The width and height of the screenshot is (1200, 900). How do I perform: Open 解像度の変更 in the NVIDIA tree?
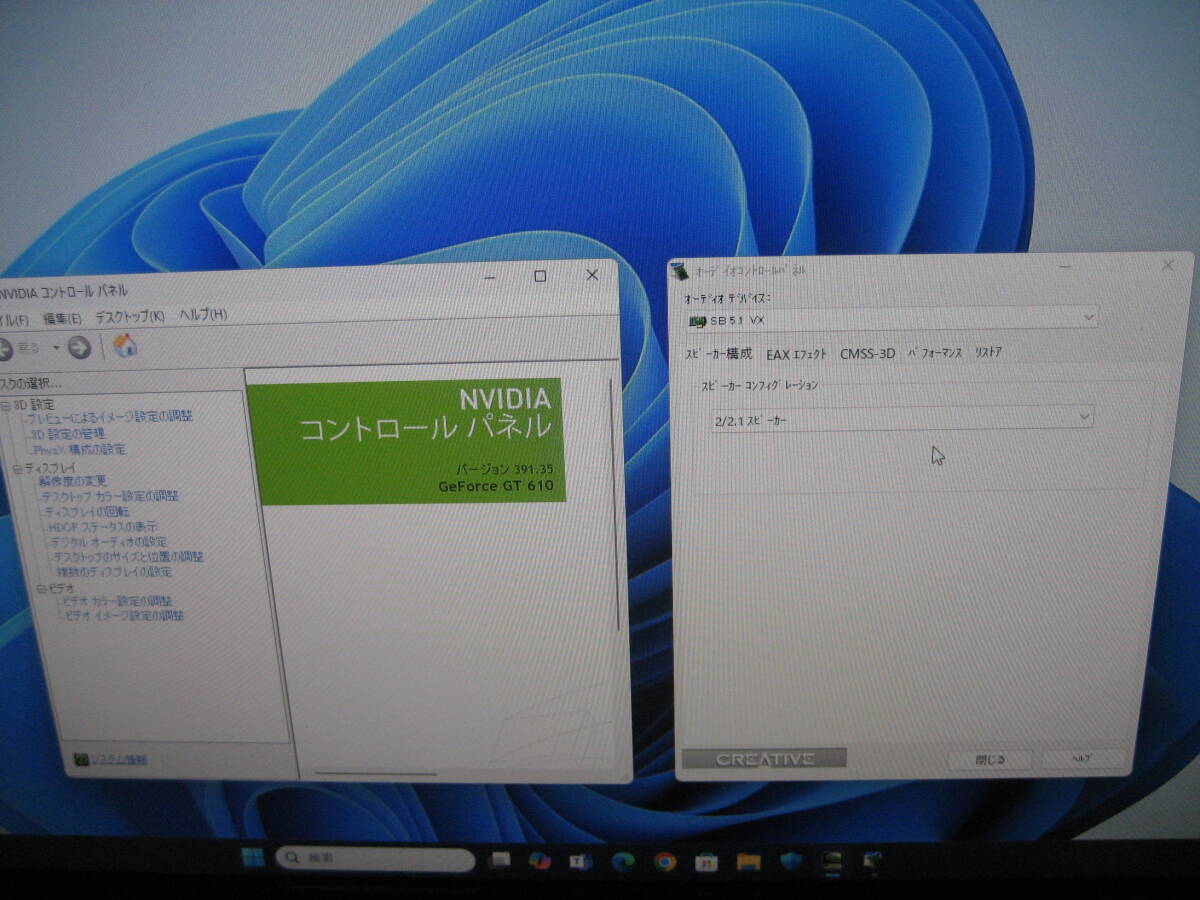(72, 482)
